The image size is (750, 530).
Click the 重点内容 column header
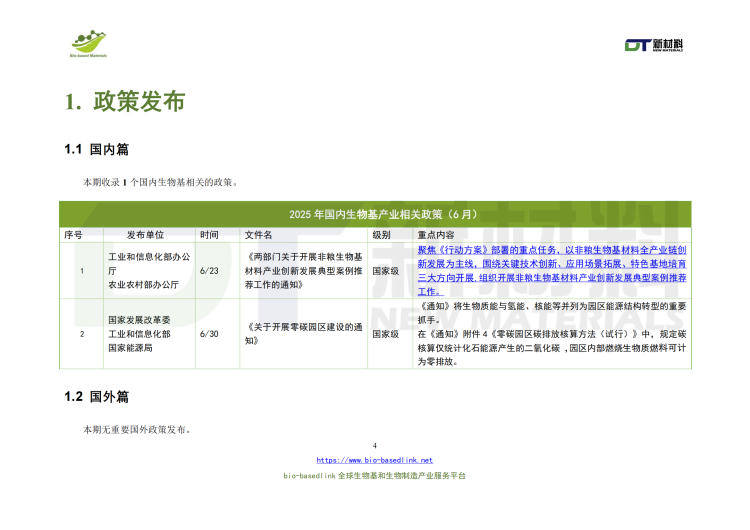(436, 234)
